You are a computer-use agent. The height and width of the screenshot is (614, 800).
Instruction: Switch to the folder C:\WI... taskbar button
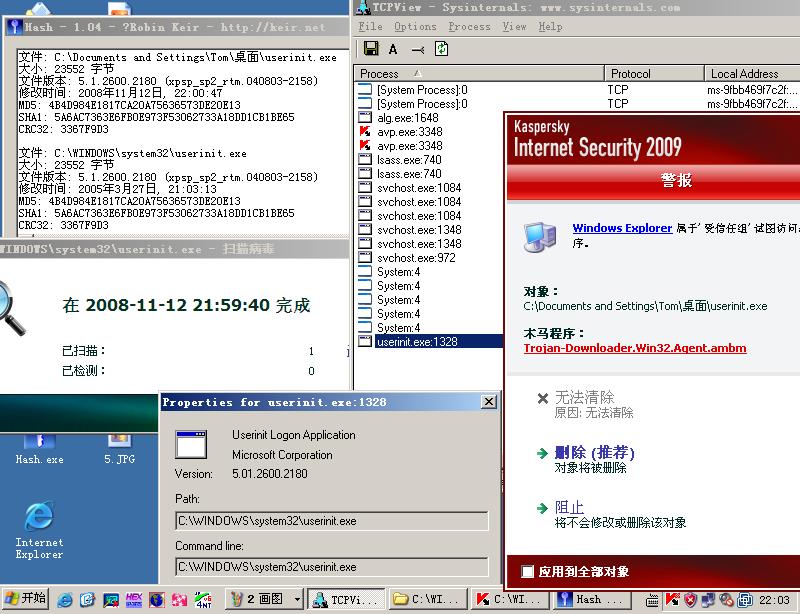click(428, 599)
